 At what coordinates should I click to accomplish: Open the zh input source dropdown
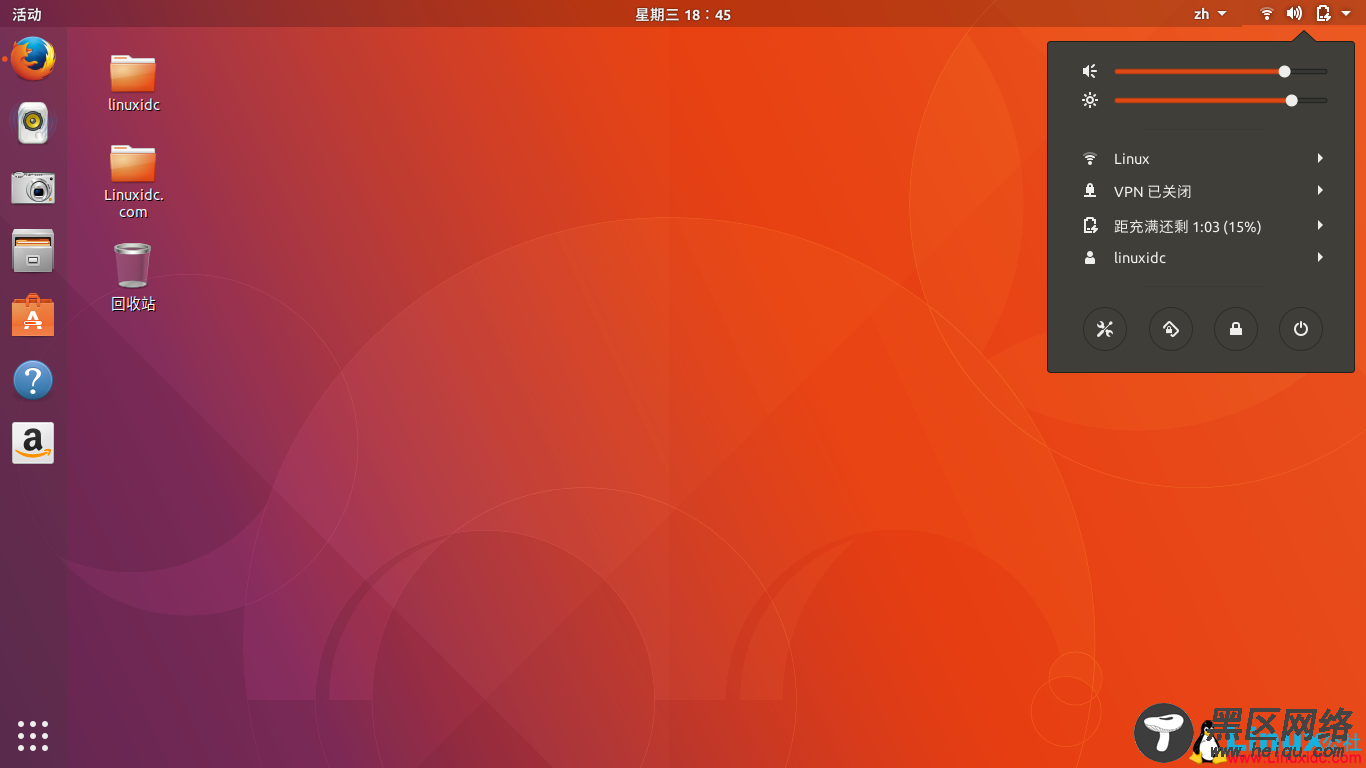coord(1210,14)
